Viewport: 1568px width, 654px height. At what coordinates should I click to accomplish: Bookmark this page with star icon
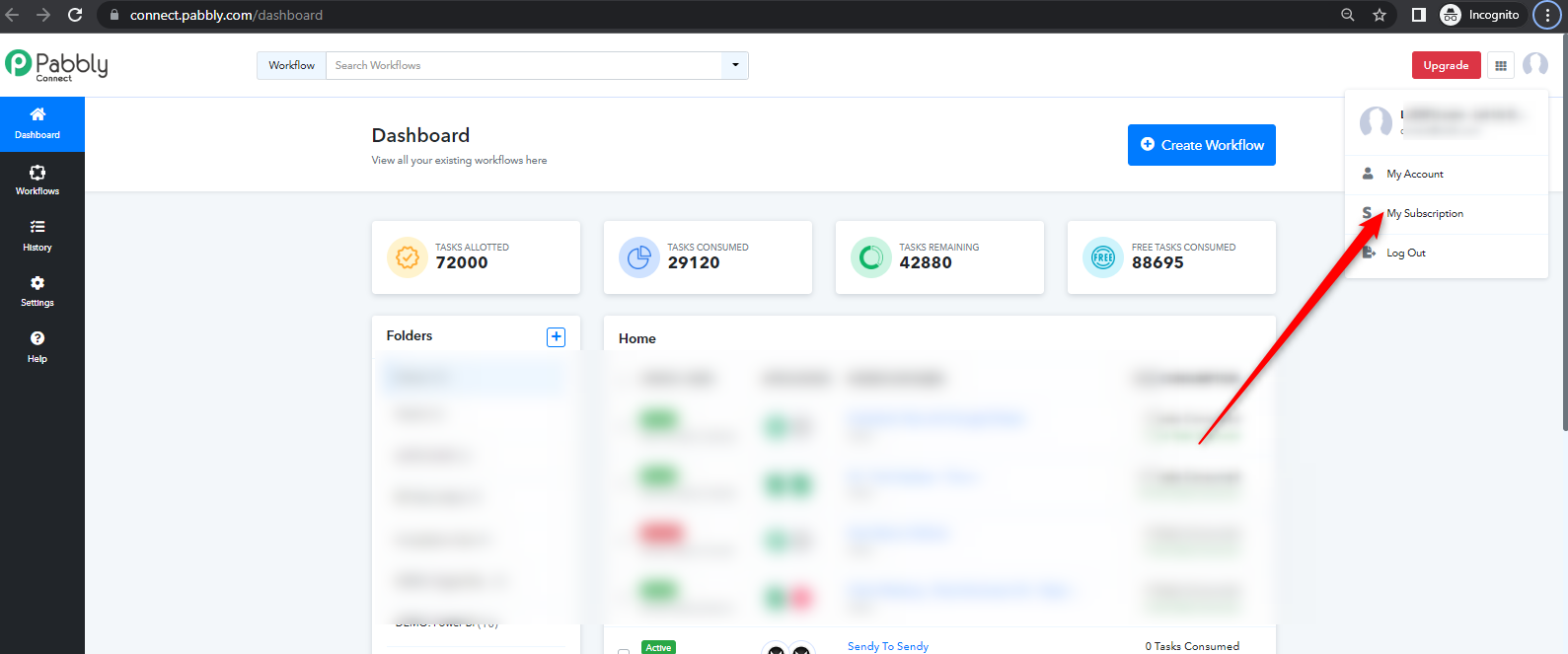click(x=1380, y=15)
